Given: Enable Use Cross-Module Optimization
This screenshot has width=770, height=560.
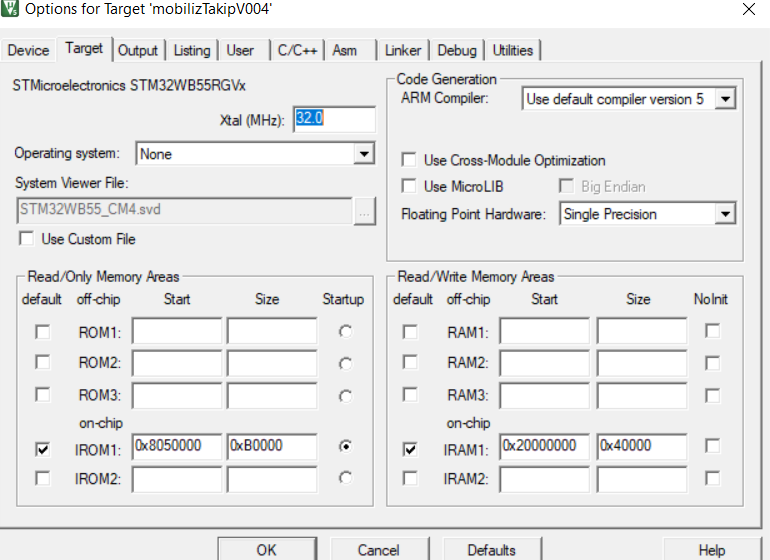Looking at the screenshot, I should (x=409, y=160).
